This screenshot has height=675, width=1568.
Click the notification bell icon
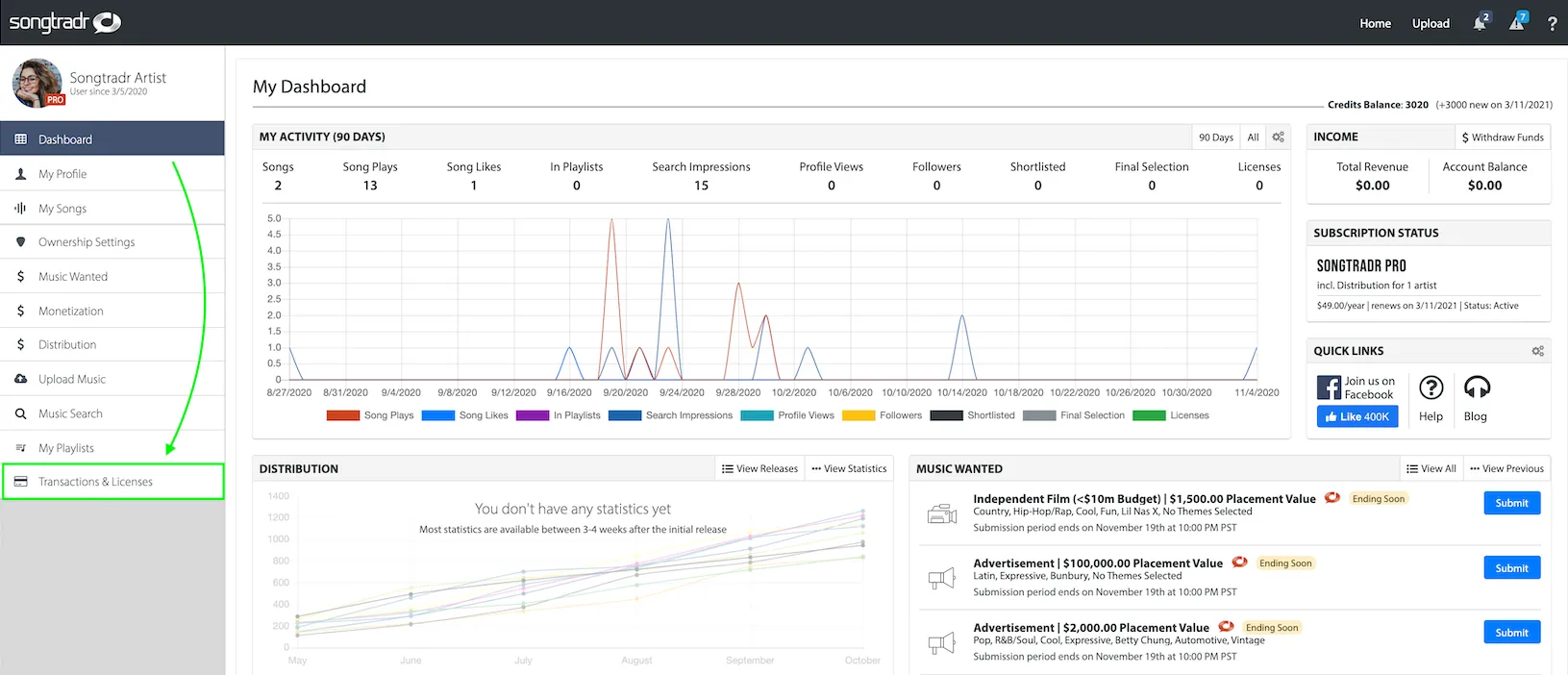(1479, 23)
